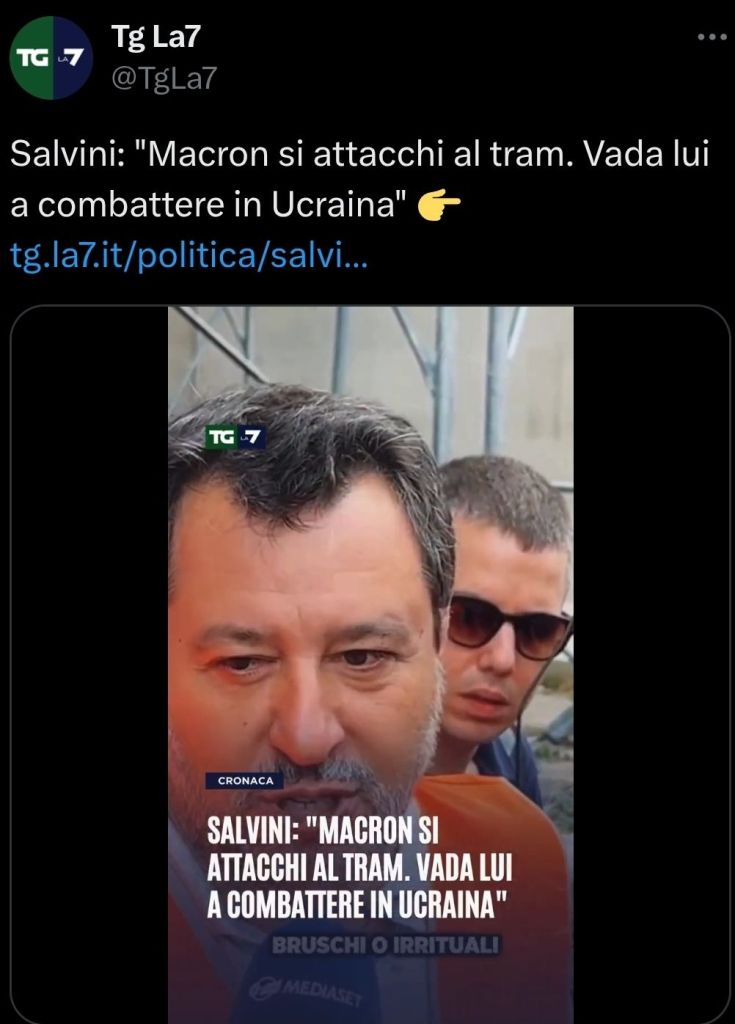Click the @TgLa7 handle
Screen dimensions: 735x1024
(163, 78)
